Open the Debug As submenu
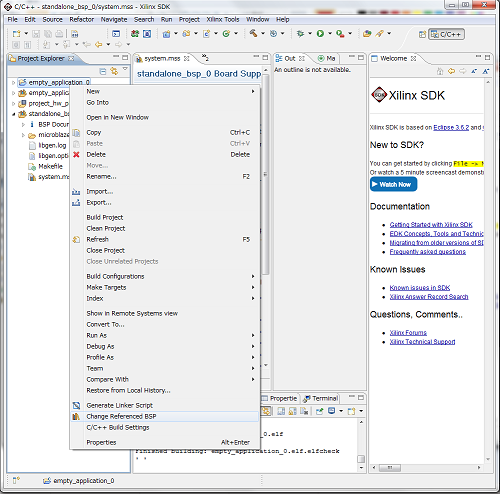Screen dimensions: 502x496 [x=253, y=347]
